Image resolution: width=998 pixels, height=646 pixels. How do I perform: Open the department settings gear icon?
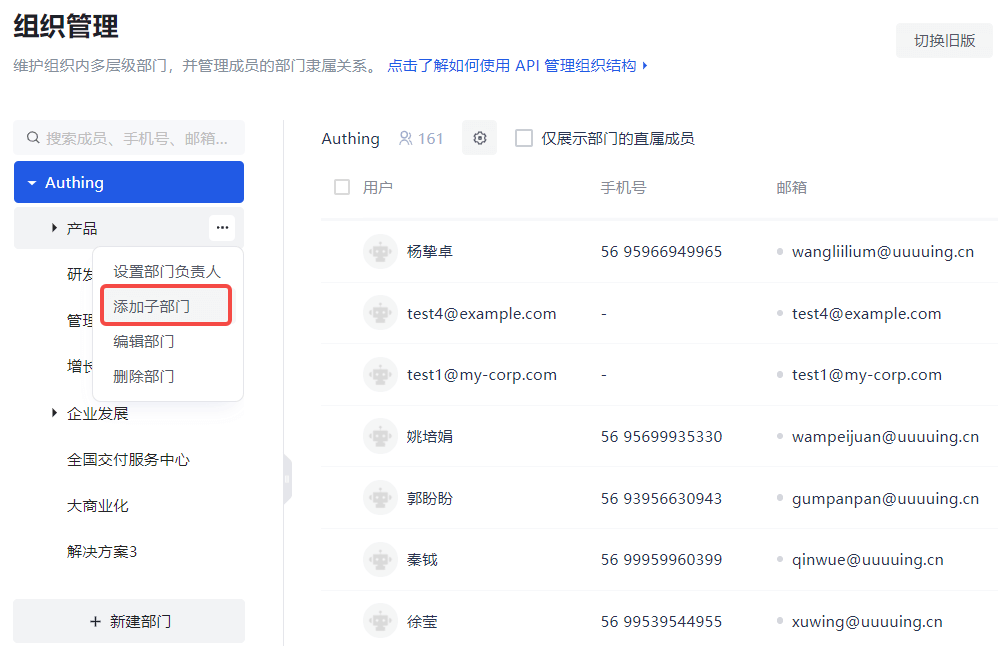[479, 138]
